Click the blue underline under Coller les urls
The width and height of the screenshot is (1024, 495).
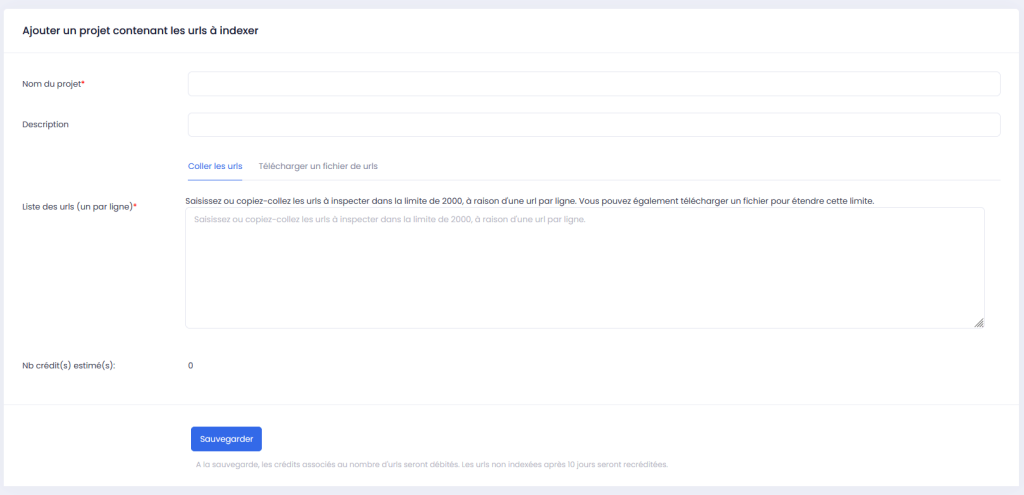tap(215, 179)
